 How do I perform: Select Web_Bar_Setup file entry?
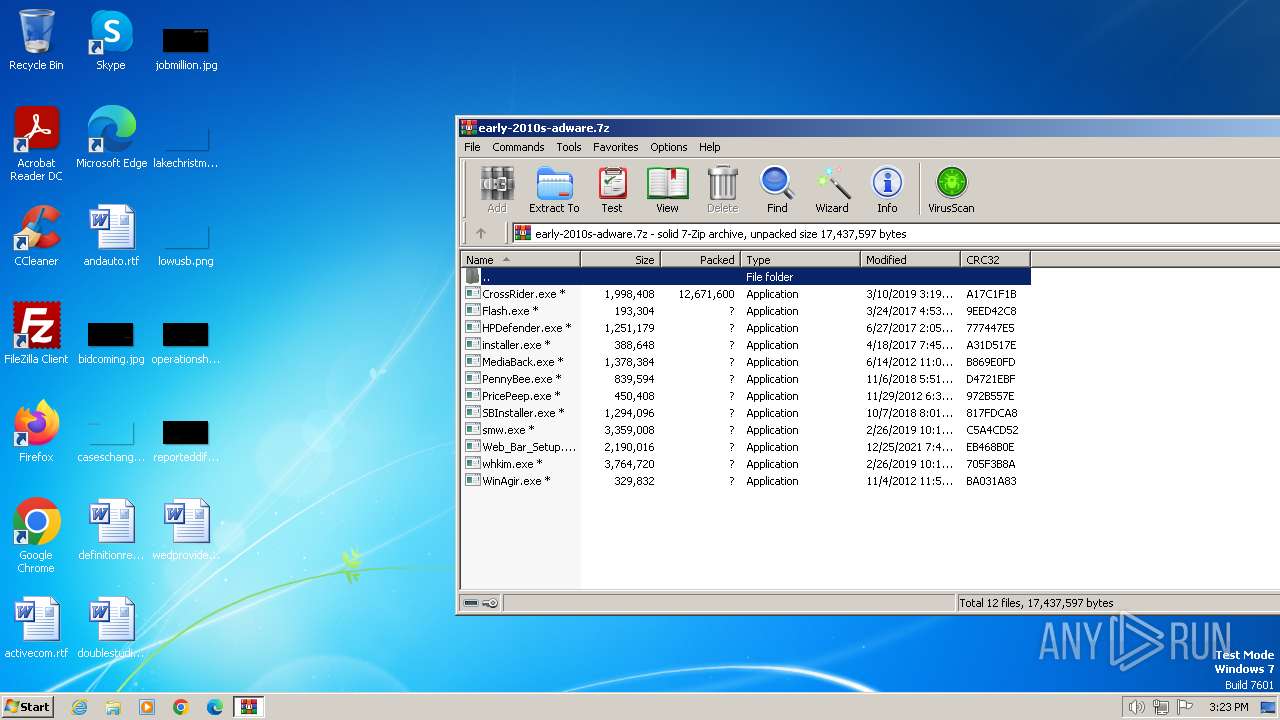pos(745,447)
